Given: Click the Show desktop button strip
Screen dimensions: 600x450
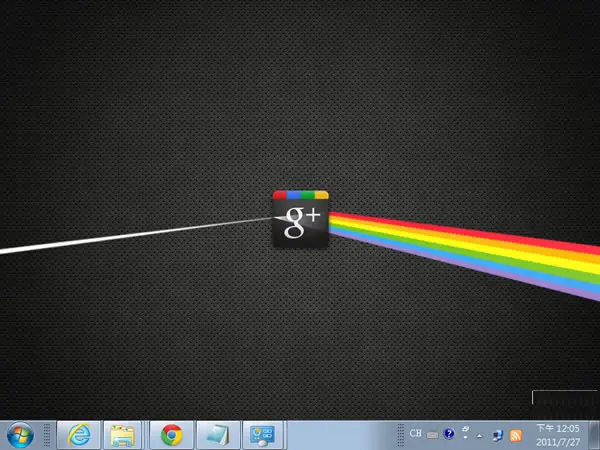Looking at the screenshot, I should click(594, 435).
